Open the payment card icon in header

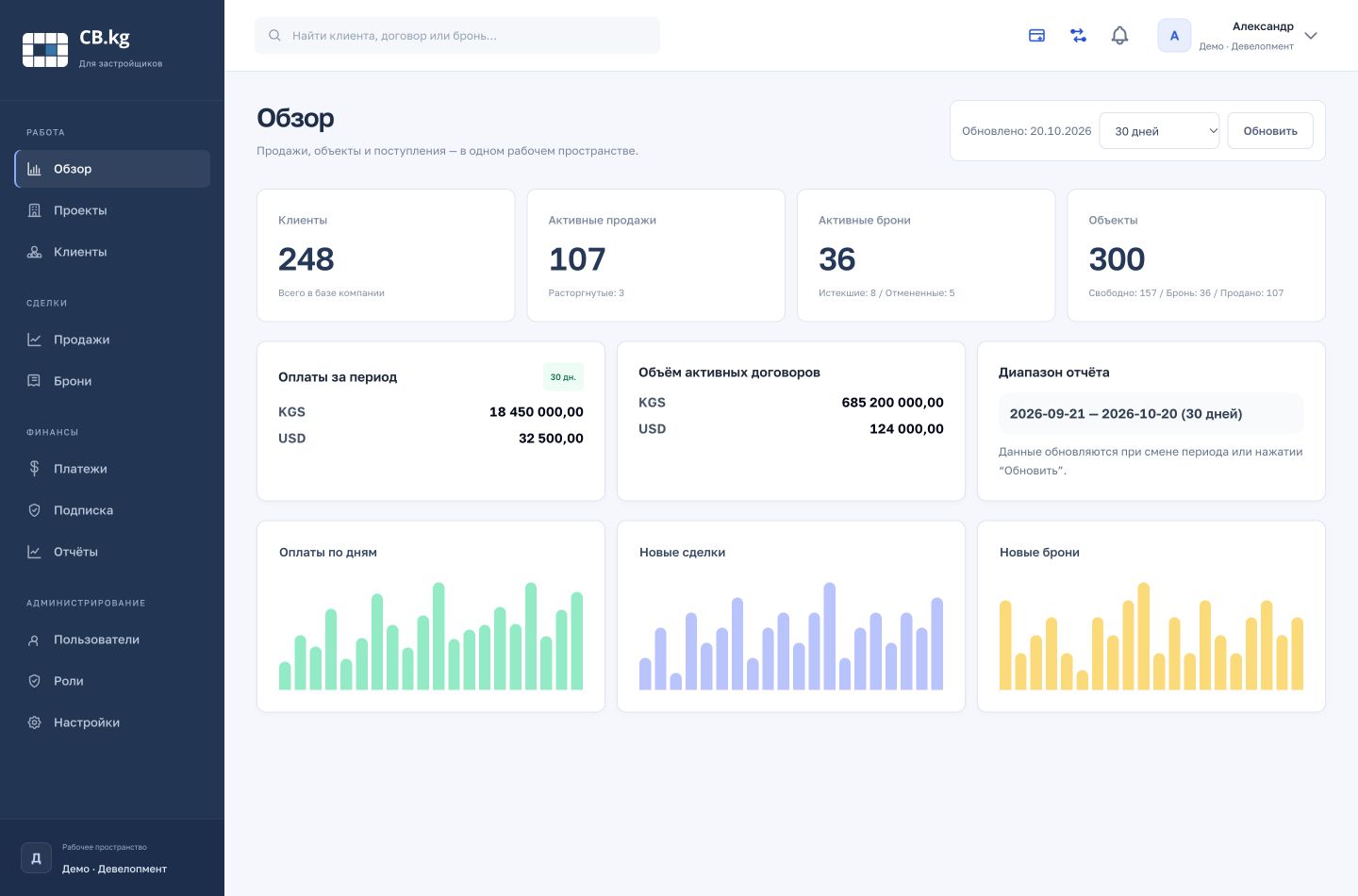click(x=1036, y=36)
